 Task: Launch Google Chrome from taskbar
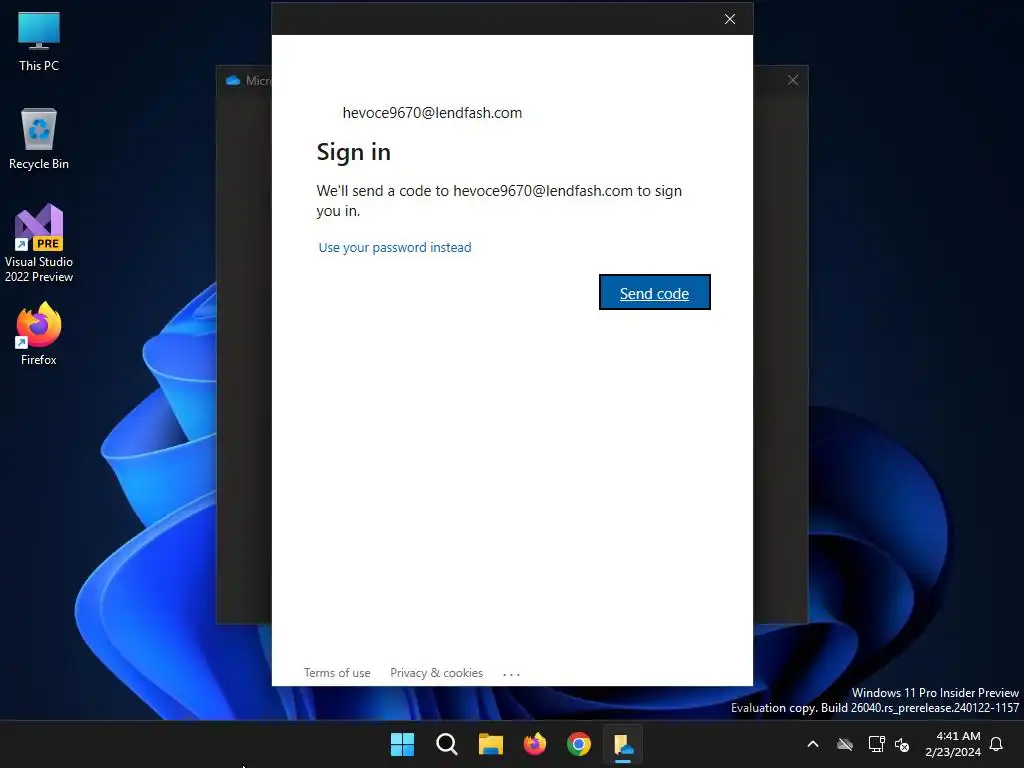pyautogui.click(x=579, y=744)
